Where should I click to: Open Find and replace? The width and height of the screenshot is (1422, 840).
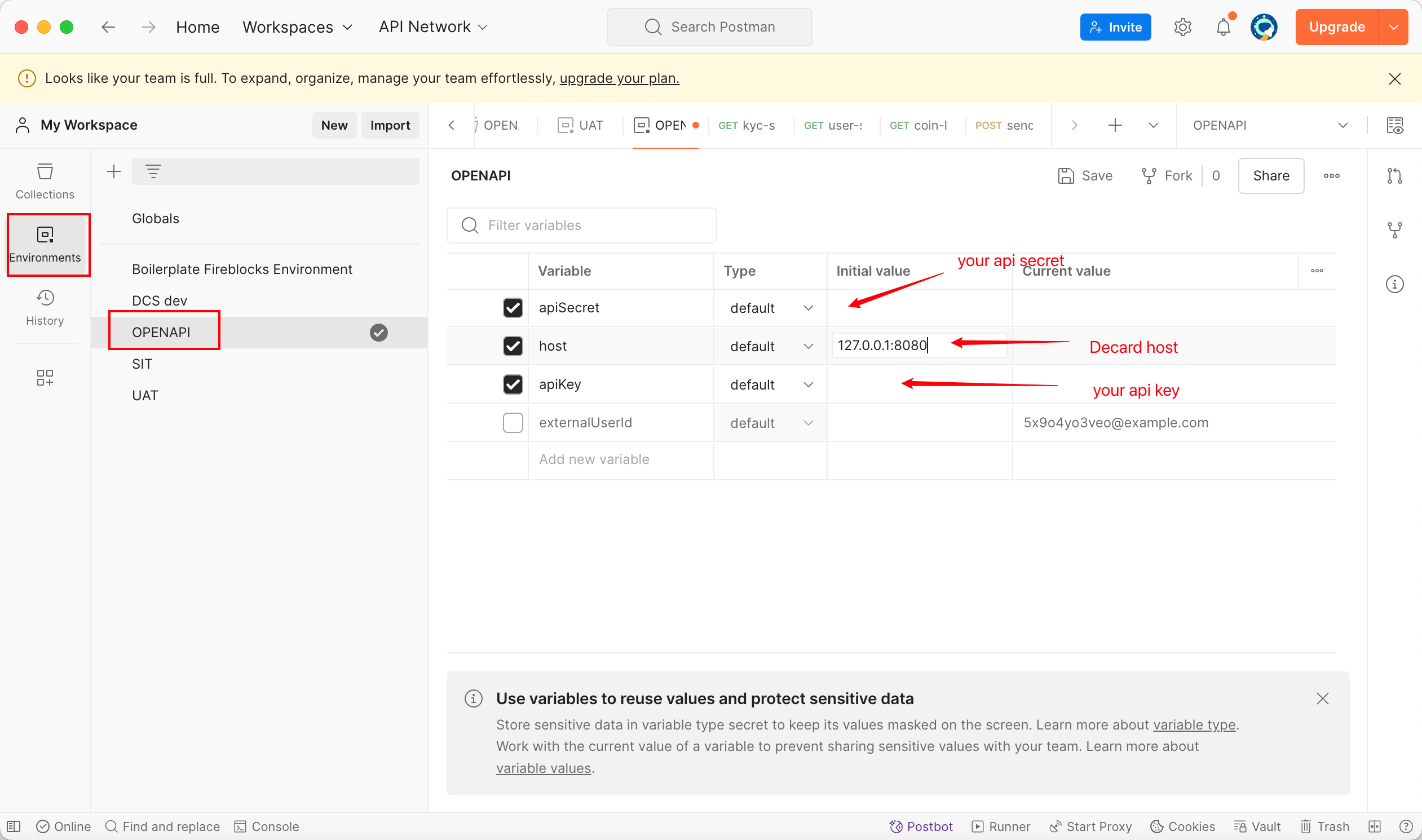(162, 826)
